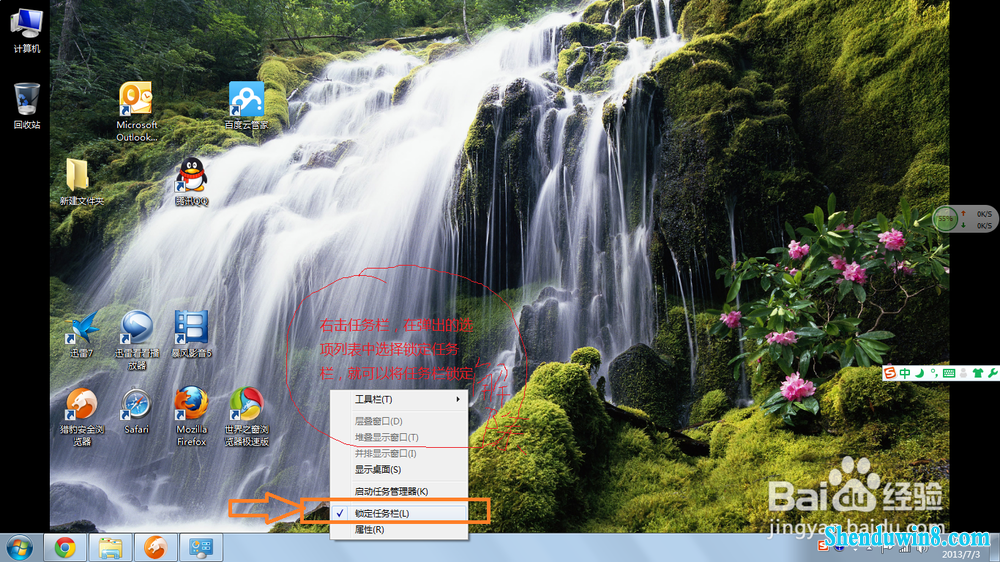Open the Windows Start orb
Viewport: 1000px width, 562px height.
pos(20,547)
